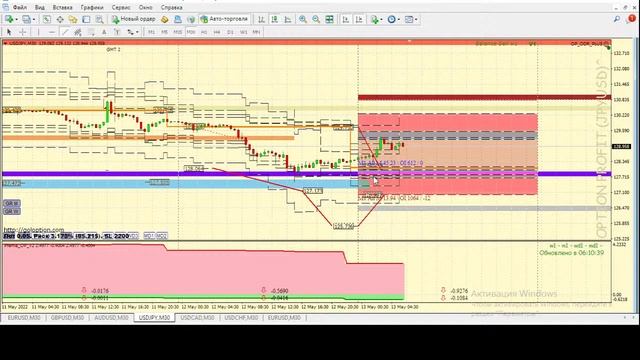Switch timeframe to M5
This screenshot has height=360, width=640.
click(x=164, y=32)
